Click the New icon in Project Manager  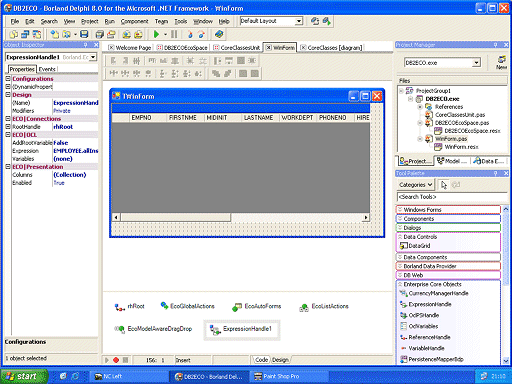pos(501,62)
